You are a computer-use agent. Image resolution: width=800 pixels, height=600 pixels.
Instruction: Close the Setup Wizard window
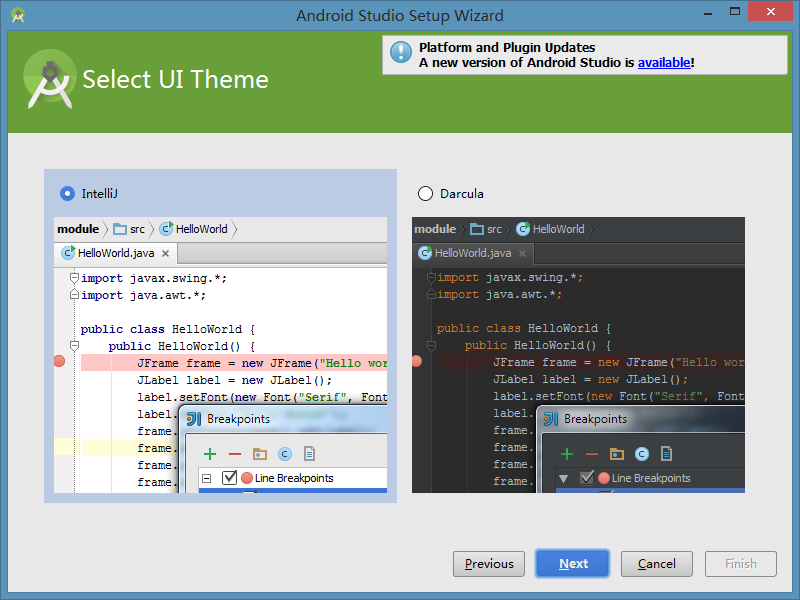coord(770,11)
